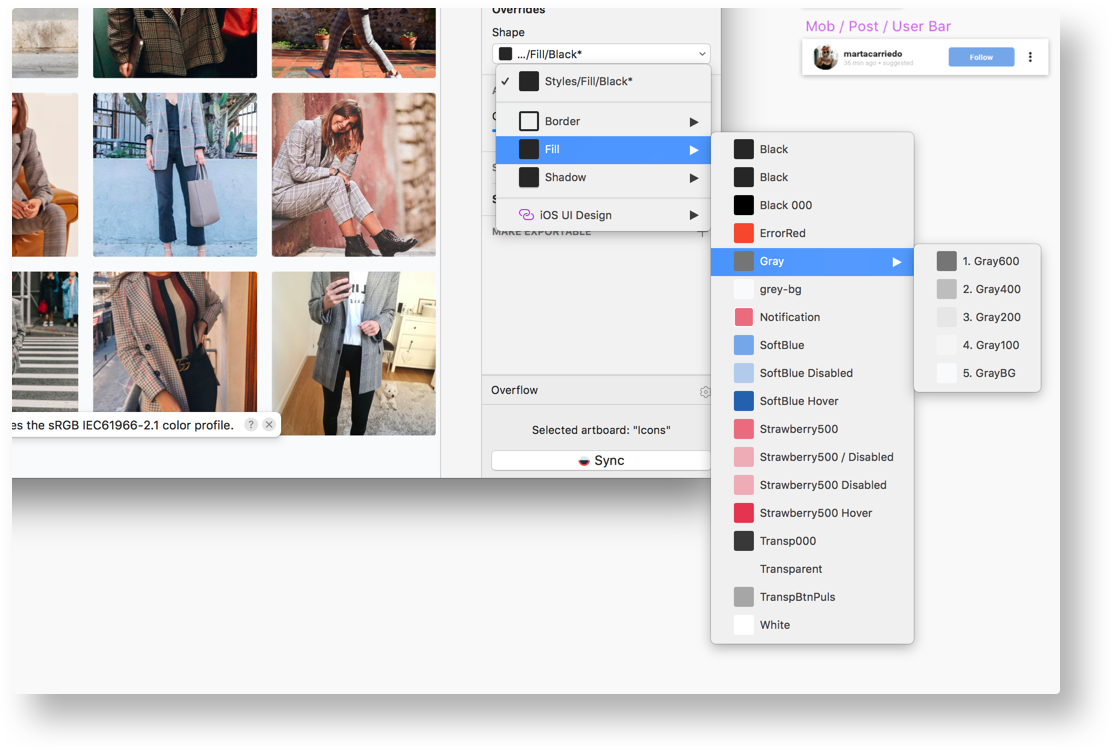Close the sRGB color profile notice
Screen dimensions: 1112x750
coord(269,425)
